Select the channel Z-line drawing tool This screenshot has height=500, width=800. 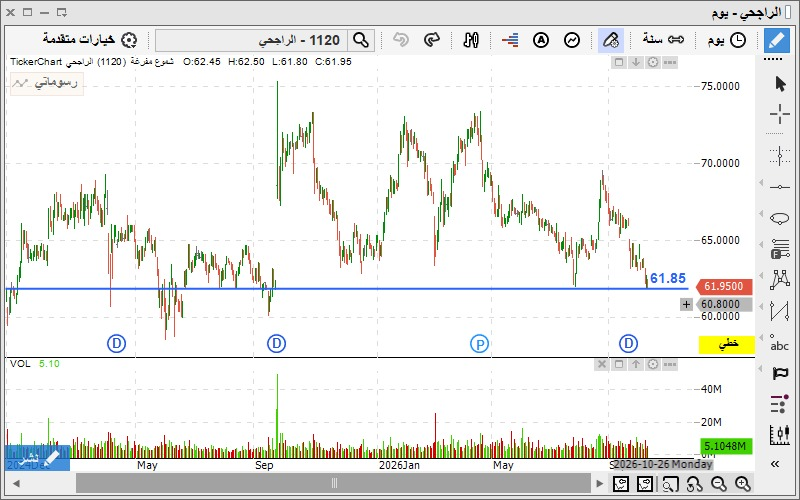pyautogui.click(x=780, y=311)
